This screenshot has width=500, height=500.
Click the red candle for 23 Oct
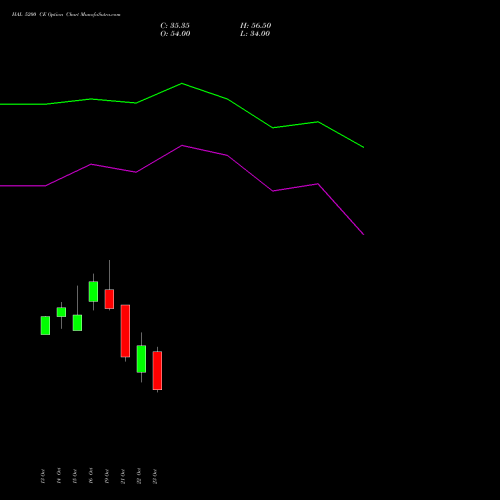[157, 370]
